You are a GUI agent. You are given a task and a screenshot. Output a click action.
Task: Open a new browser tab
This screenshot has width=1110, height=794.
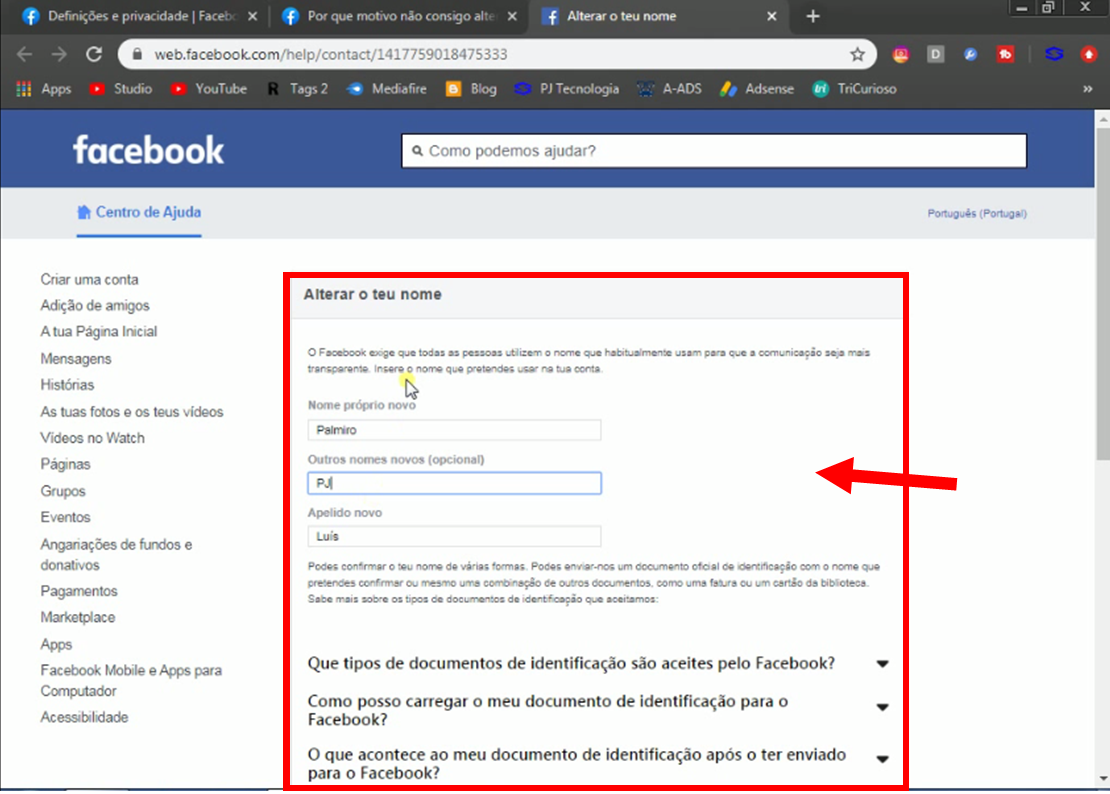[x=813, y=16]
